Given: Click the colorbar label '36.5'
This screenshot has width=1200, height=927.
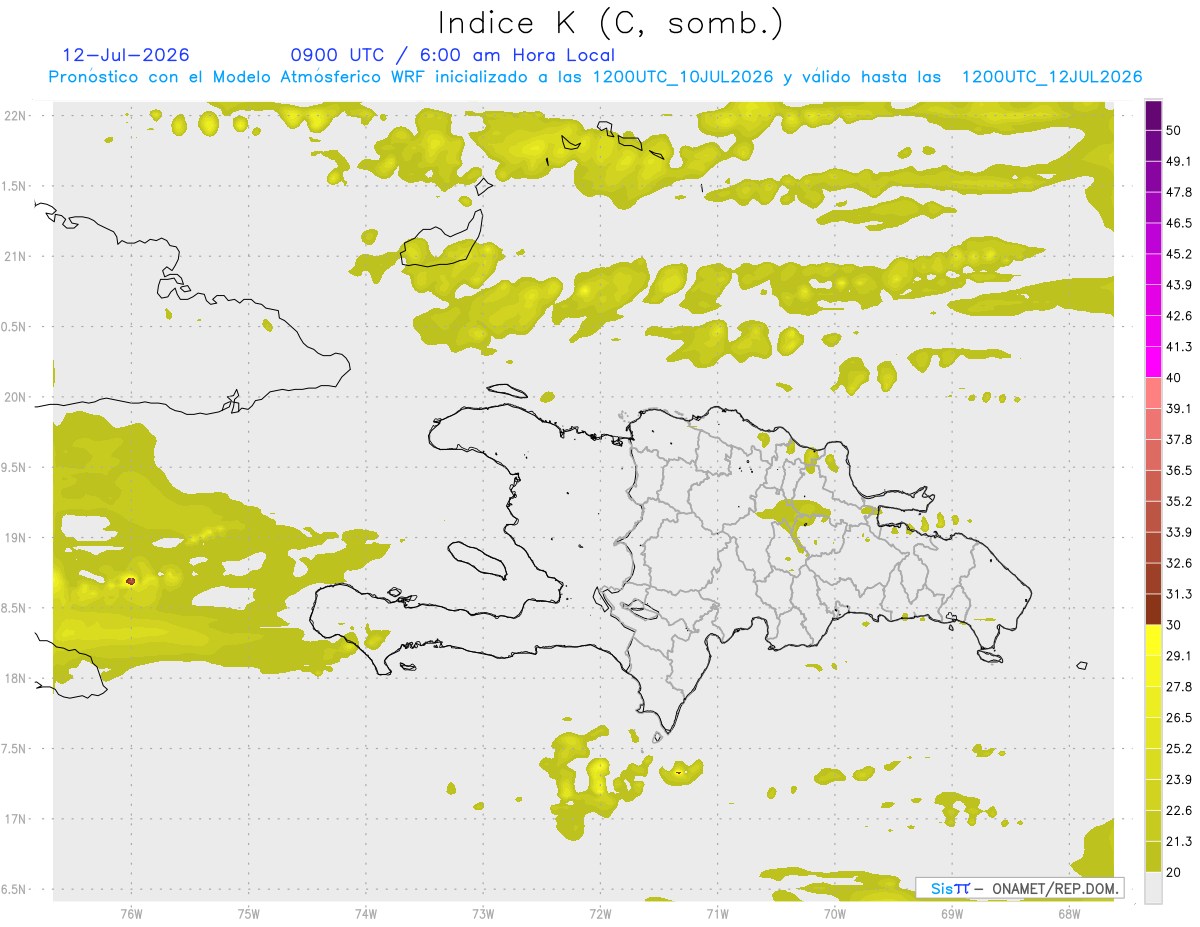Looking at the screenshot, I should coord(1179,470).
